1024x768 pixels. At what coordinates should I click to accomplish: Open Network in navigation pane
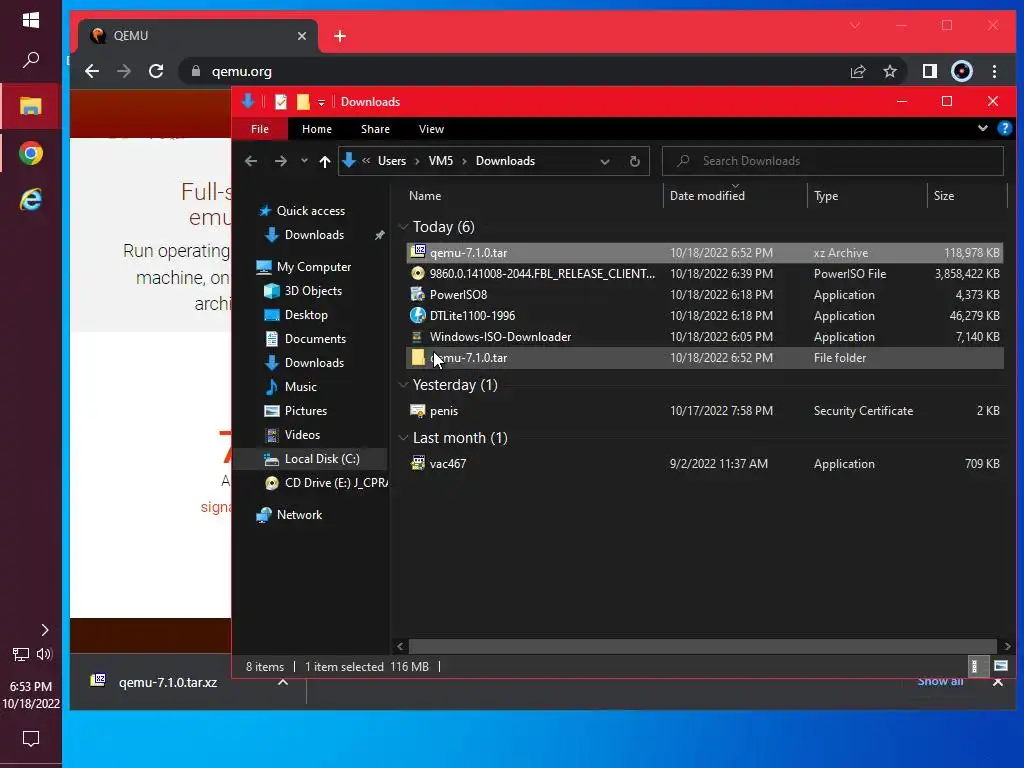(299, 515)
